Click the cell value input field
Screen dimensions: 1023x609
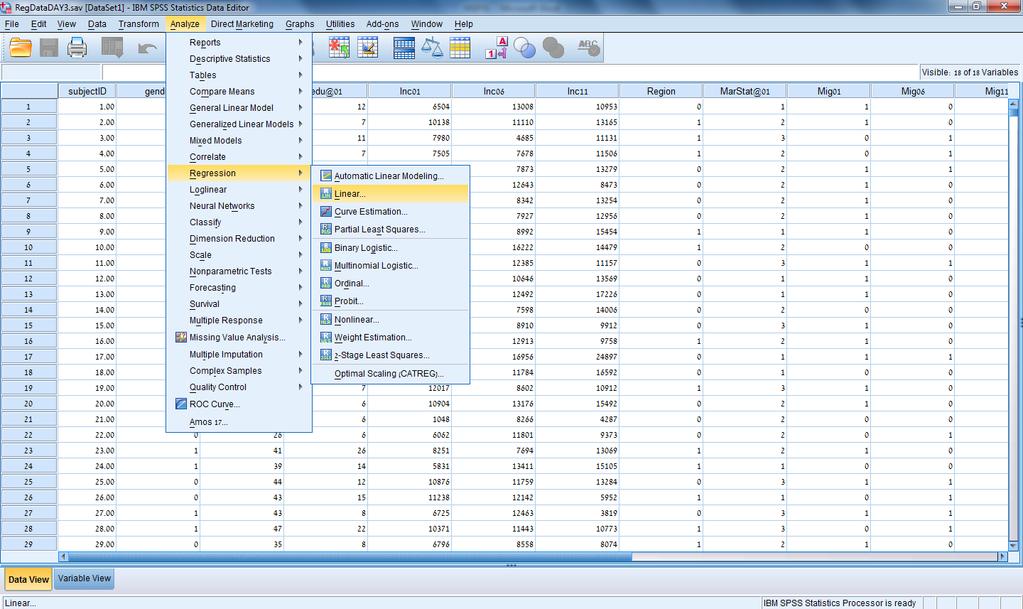tap(509, 72)
